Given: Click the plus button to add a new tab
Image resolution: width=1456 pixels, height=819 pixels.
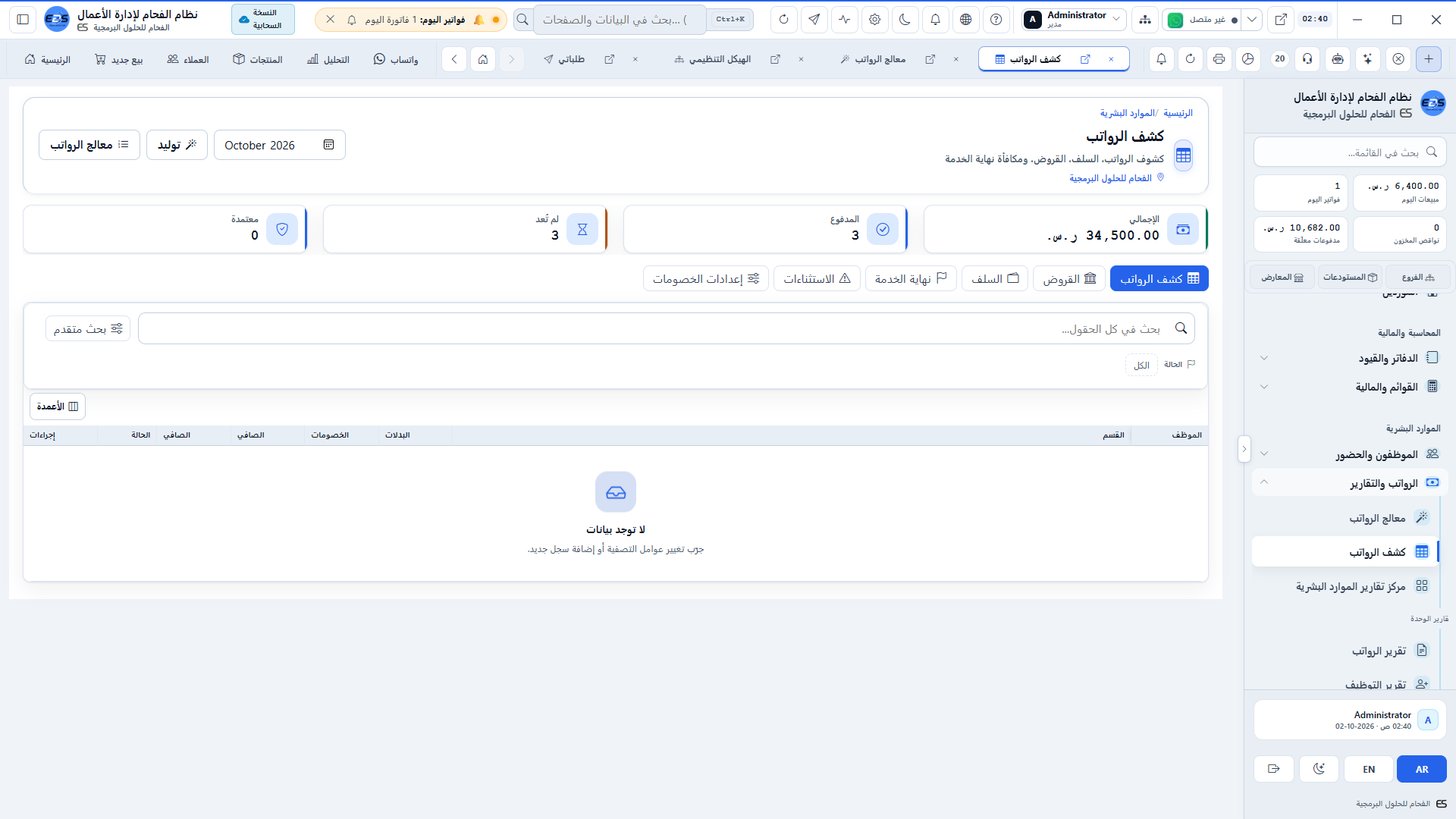Looking at the screenshot, I should pyautogui.click(x=1429, y=59).
